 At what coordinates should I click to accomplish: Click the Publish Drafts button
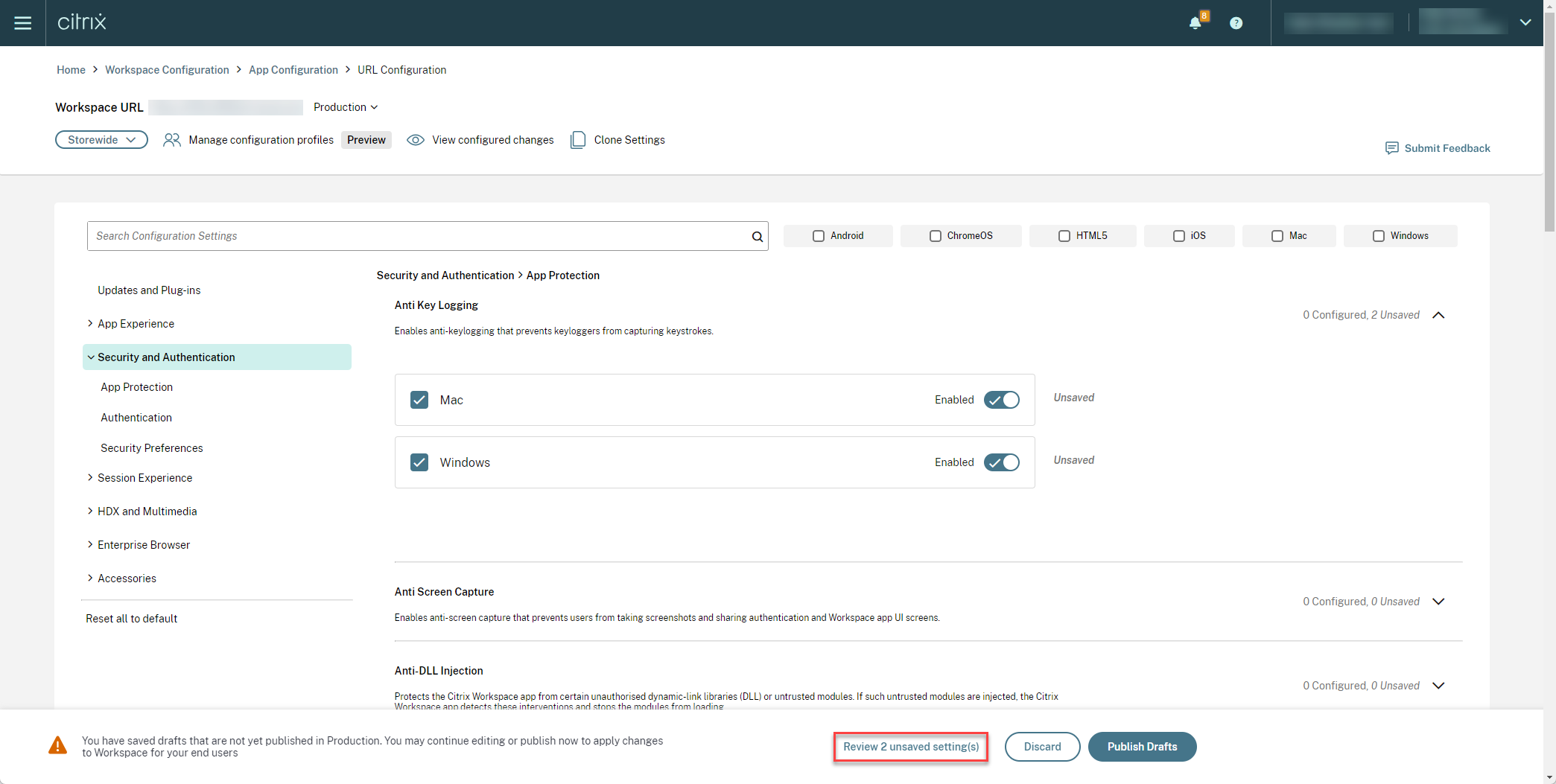pos(1142,746)
